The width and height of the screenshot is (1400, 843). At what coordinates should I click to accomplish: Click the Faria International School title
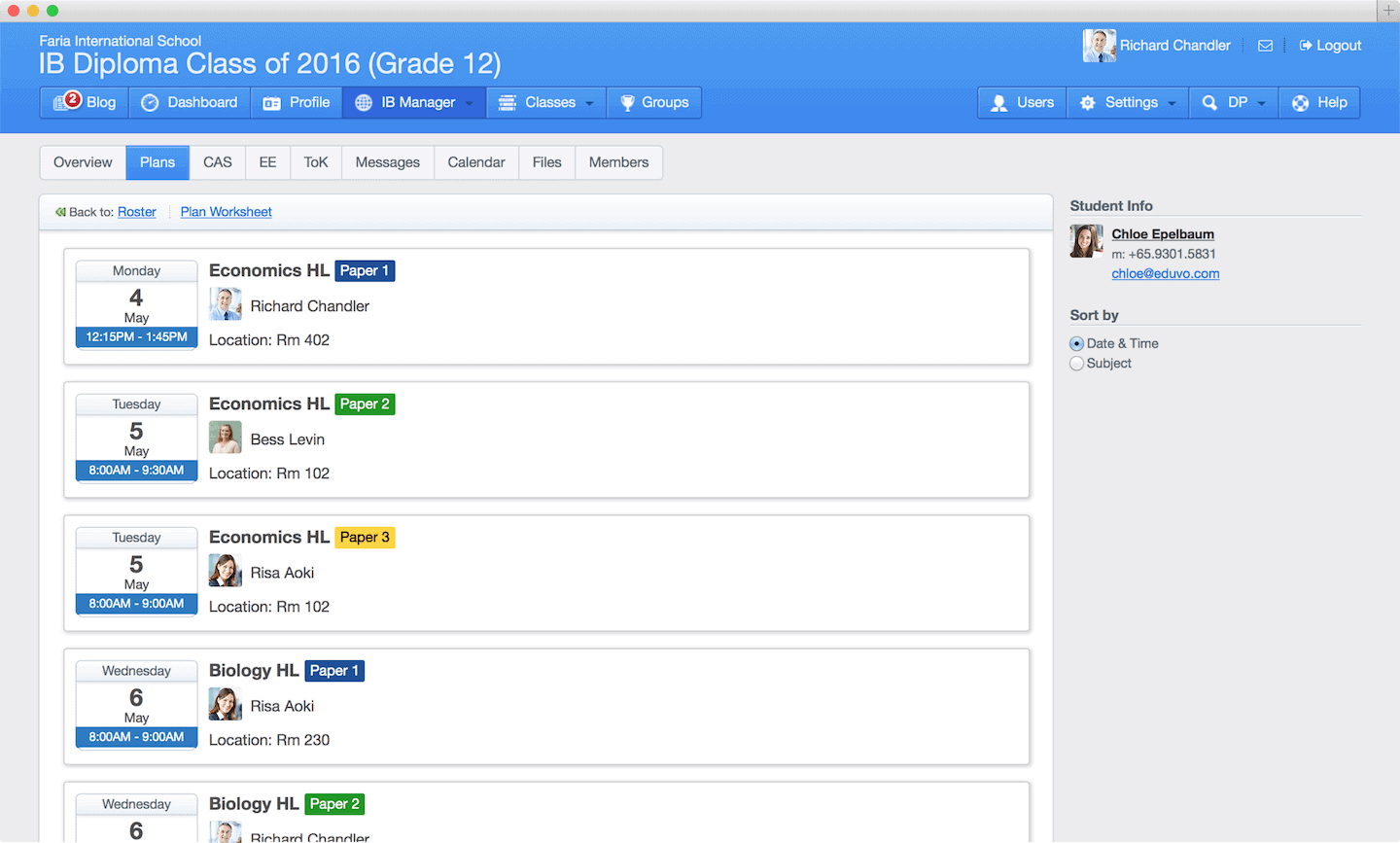coord(121,41)
